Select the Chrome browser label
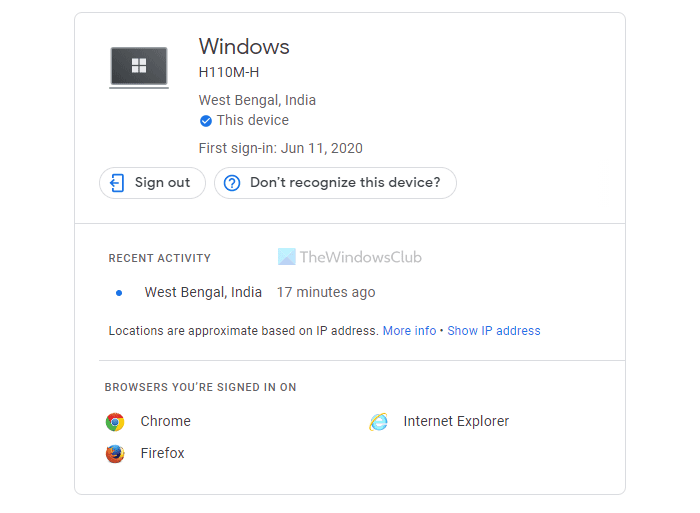The height and width of the screenshot is (513, 700). 166,421
